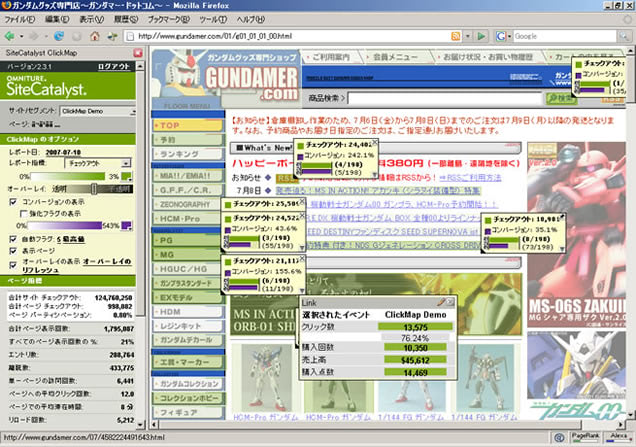This screenshot has height=447, width=636.
Task: Toggle the 自動フラグ checkbox
Action: point(13,239)
